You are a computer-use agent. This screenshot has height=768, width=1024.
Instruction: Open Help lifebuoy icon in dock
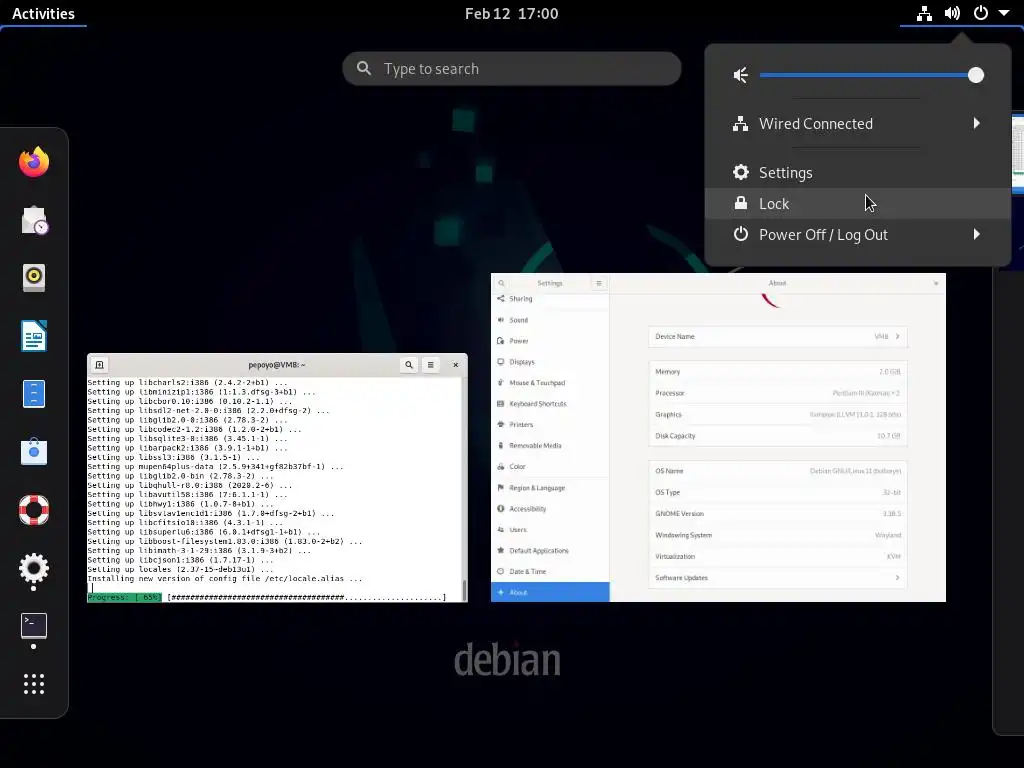(x=34, y=509)
